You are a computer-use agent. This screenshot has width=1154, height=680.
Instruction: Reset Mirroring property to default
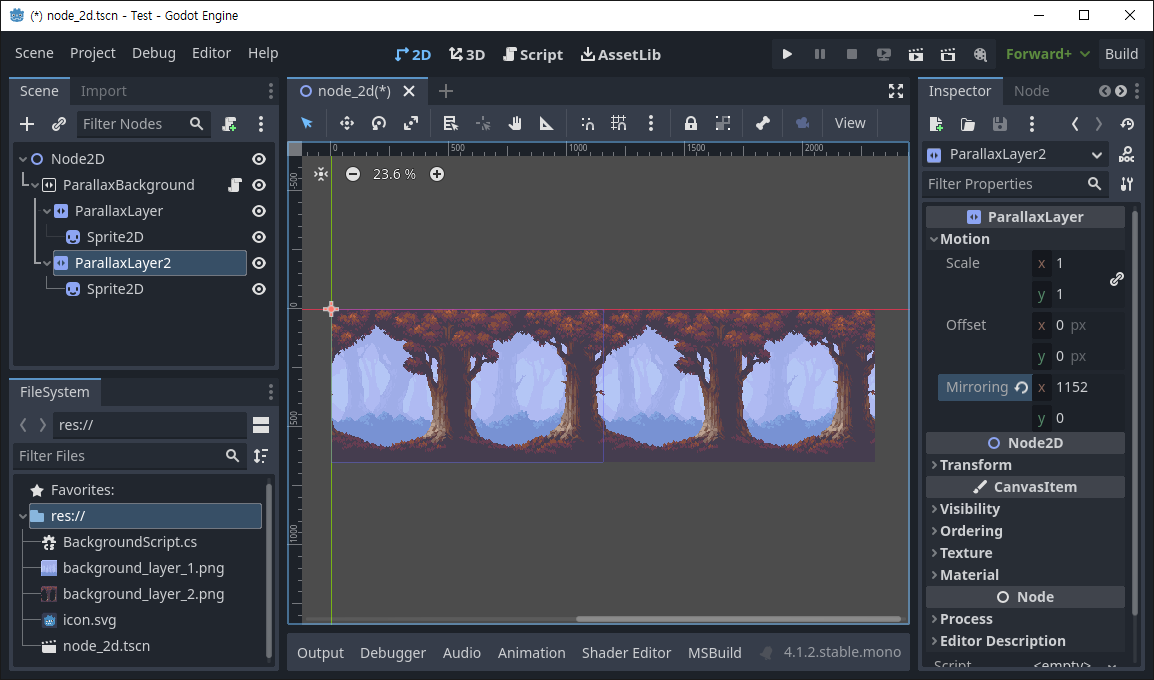[1021, 387]
